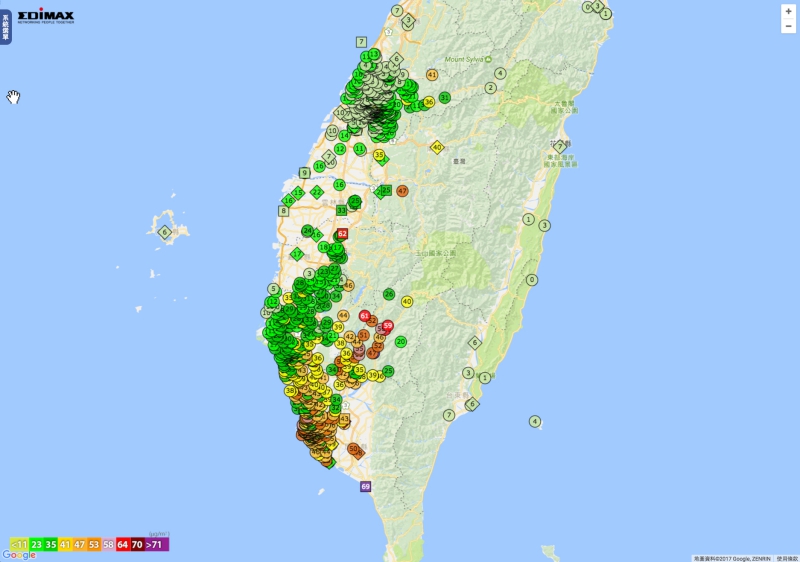Select the offshore island marker labeled 4

pos(535,421)
